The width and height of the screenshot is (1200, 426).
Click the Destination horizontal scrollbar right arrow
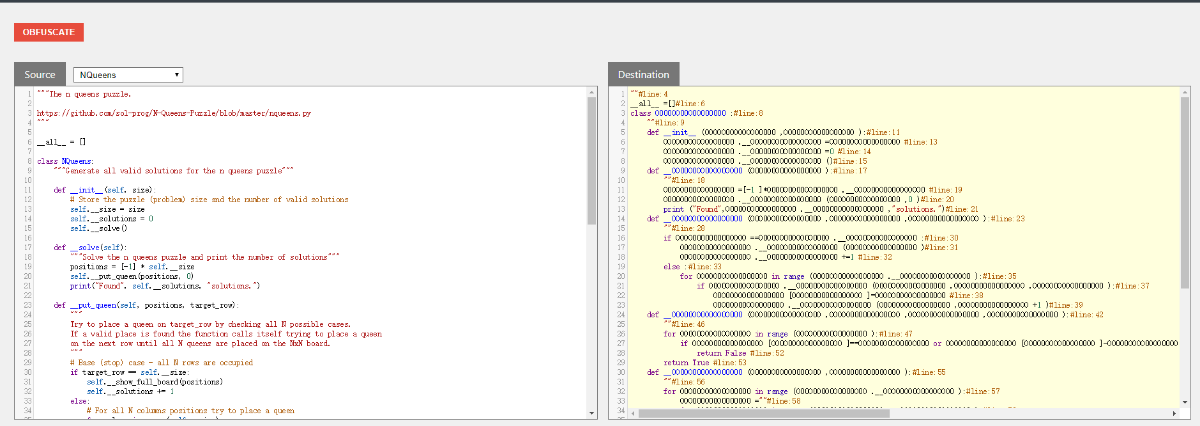point(1175,413)
